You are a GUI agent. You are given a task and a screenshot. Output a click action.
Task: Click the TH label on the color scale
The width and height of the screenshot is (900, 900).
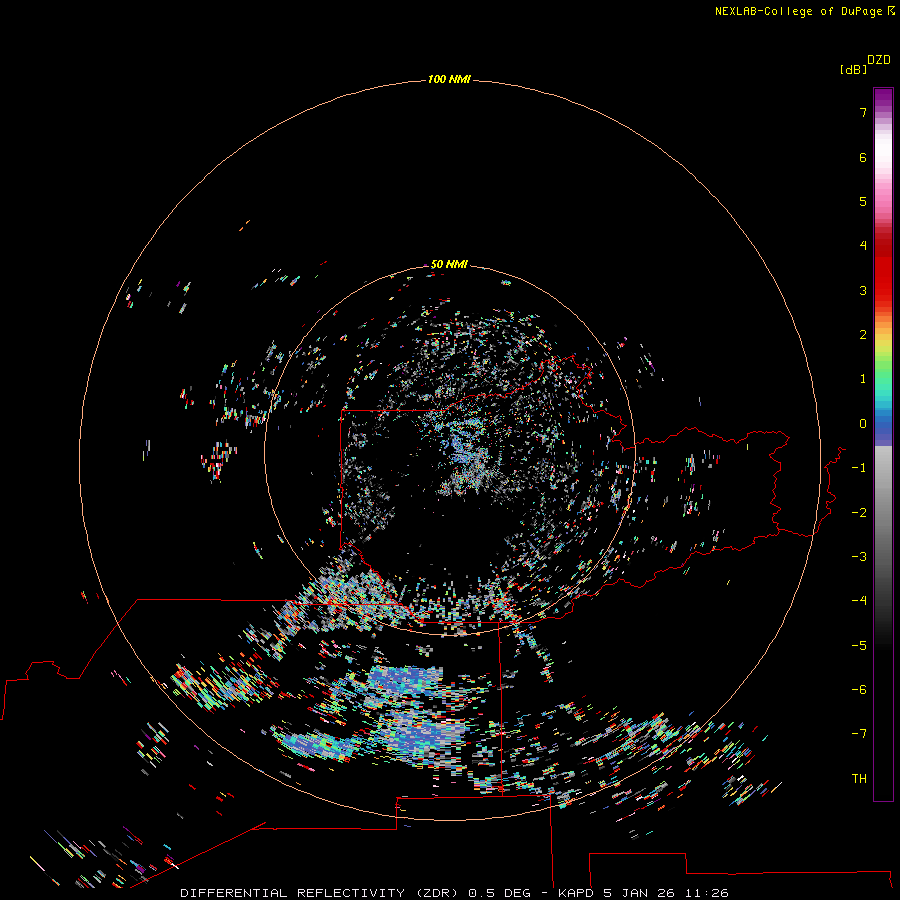coord(859,779)
